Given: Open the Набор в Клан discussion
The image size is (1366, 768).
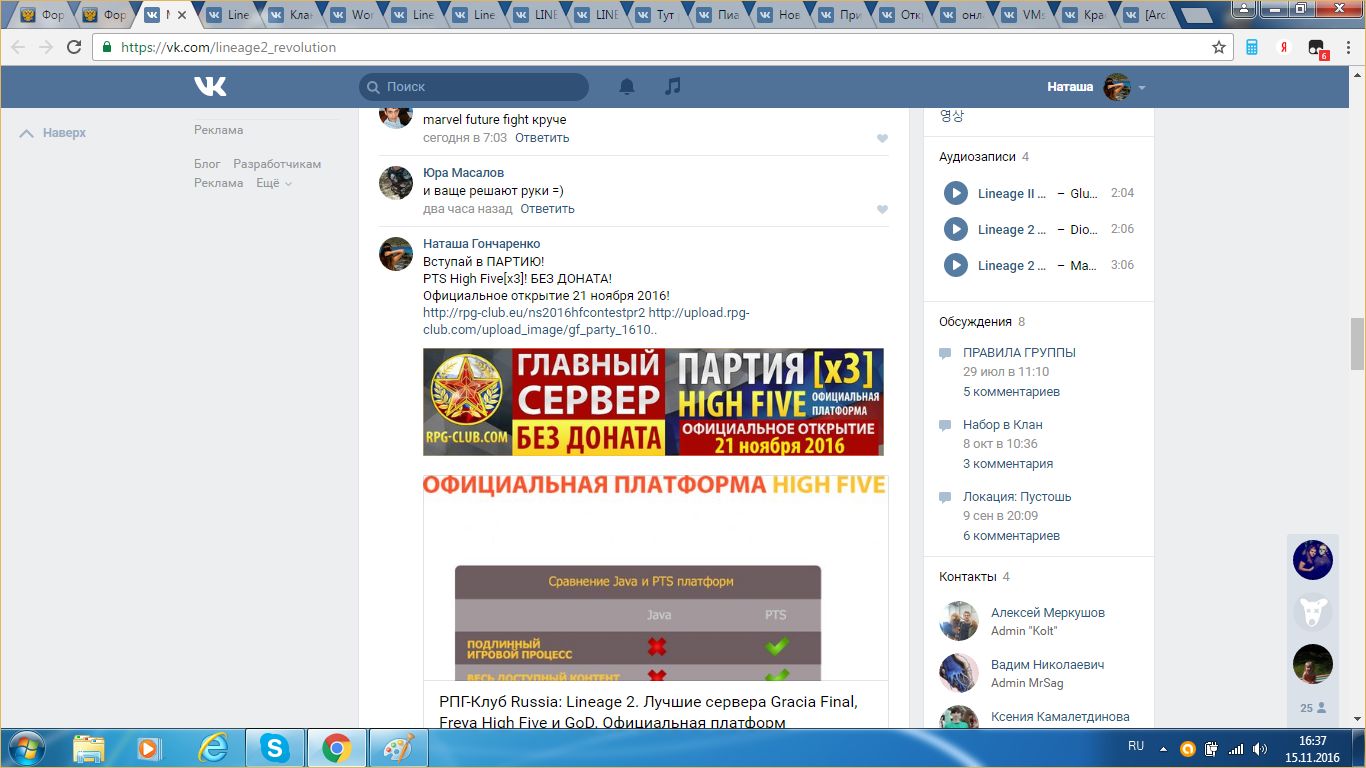Looking at the screenshot, I should pyautogui.click(x=1003, y=425).
